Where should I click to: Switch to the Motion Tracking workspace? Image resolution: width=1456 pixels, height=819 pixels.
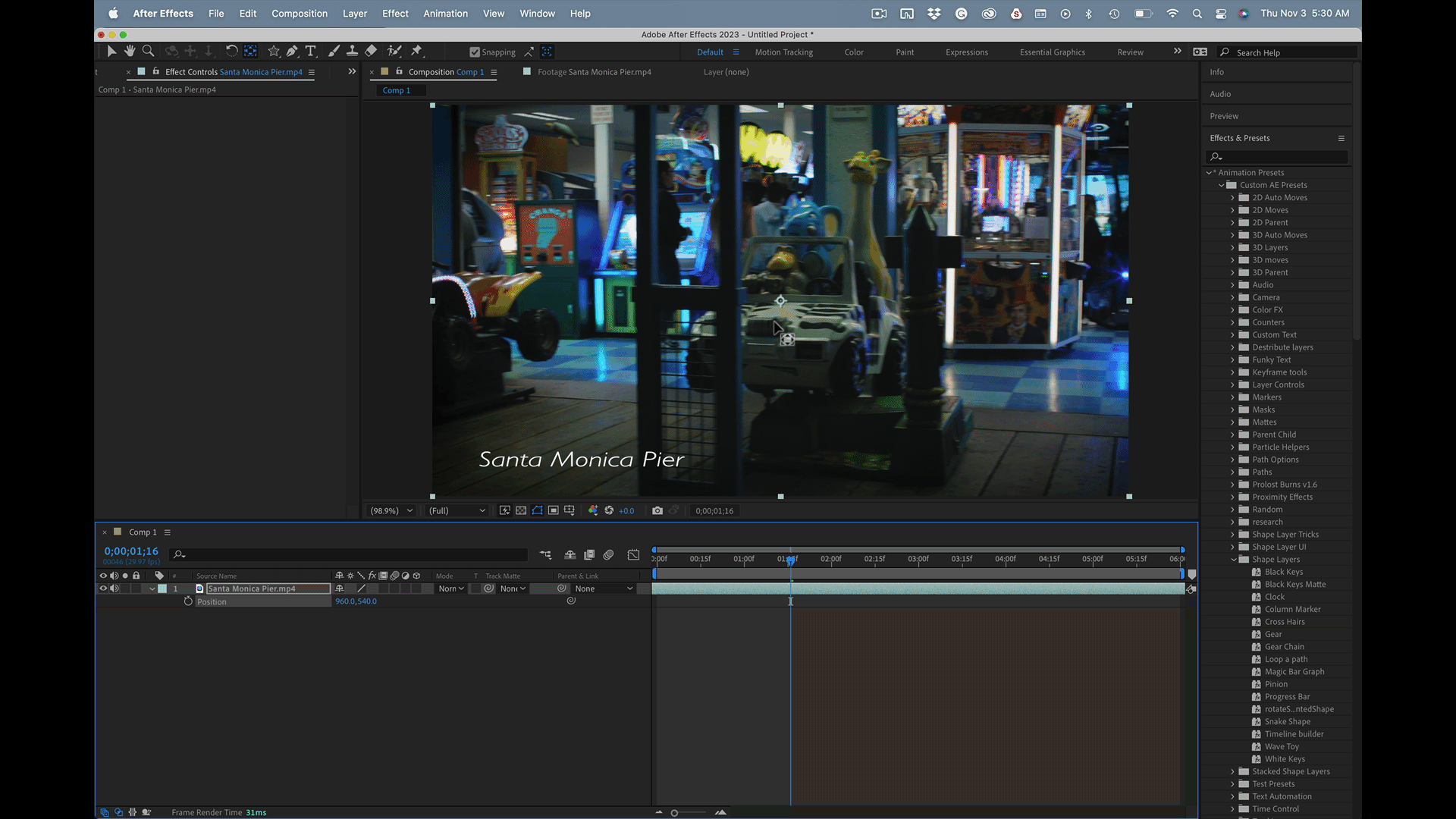[x=783, y=52]
